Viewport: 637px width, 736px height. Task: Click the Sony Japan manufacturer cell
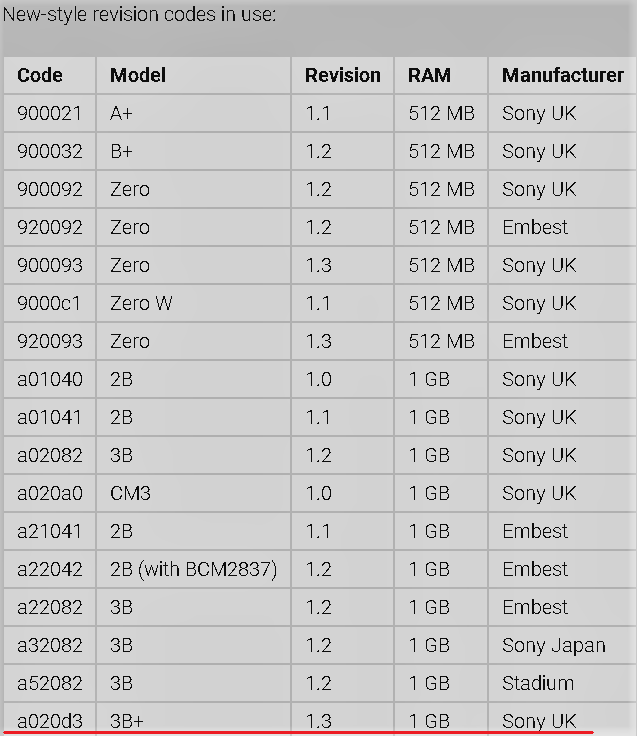coord(563,645)
